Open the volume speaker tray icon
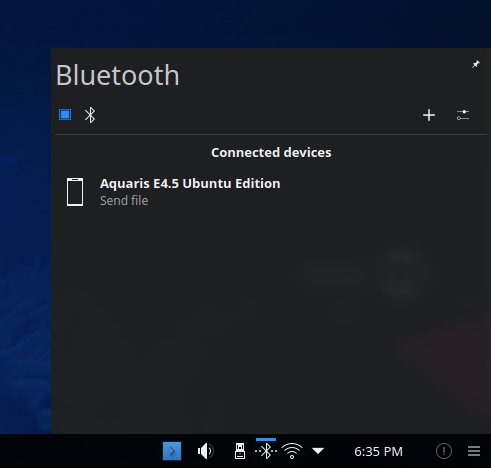 pos(205,451)
